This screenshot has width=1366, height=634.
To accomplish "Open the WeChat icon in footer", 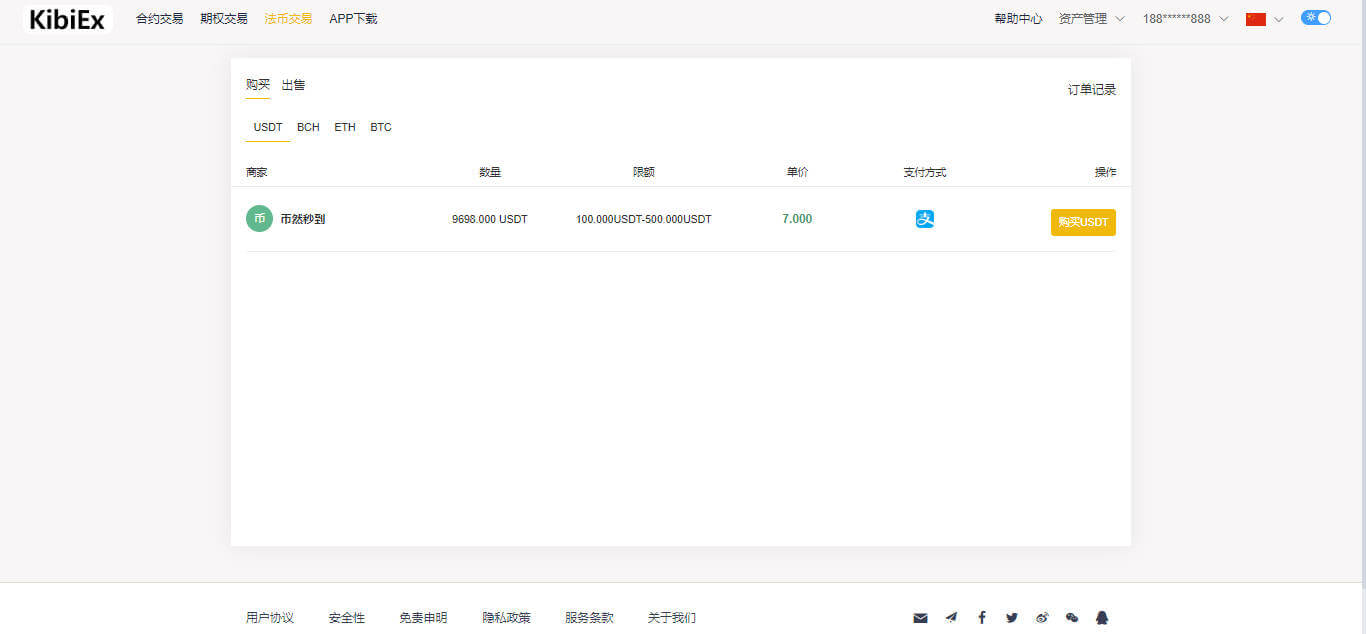I will 1072,618.
